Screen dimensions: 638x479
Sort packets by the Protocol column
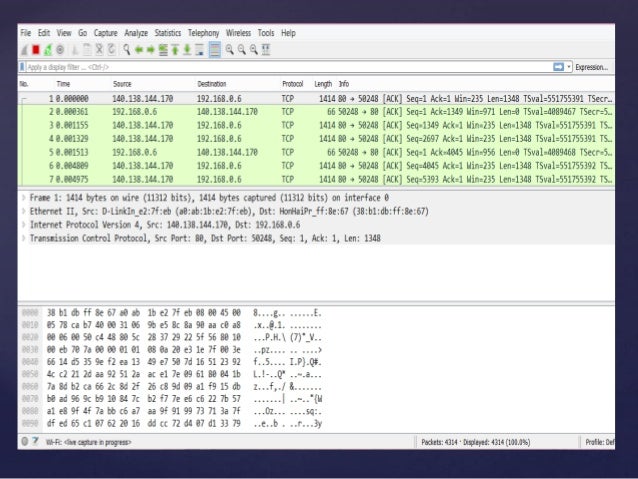point(293,84)
